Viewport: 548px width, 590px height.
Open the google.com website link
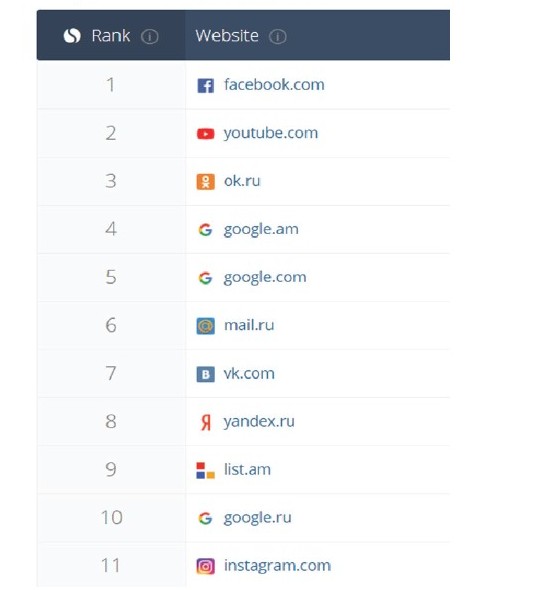[x=265, y=278]
